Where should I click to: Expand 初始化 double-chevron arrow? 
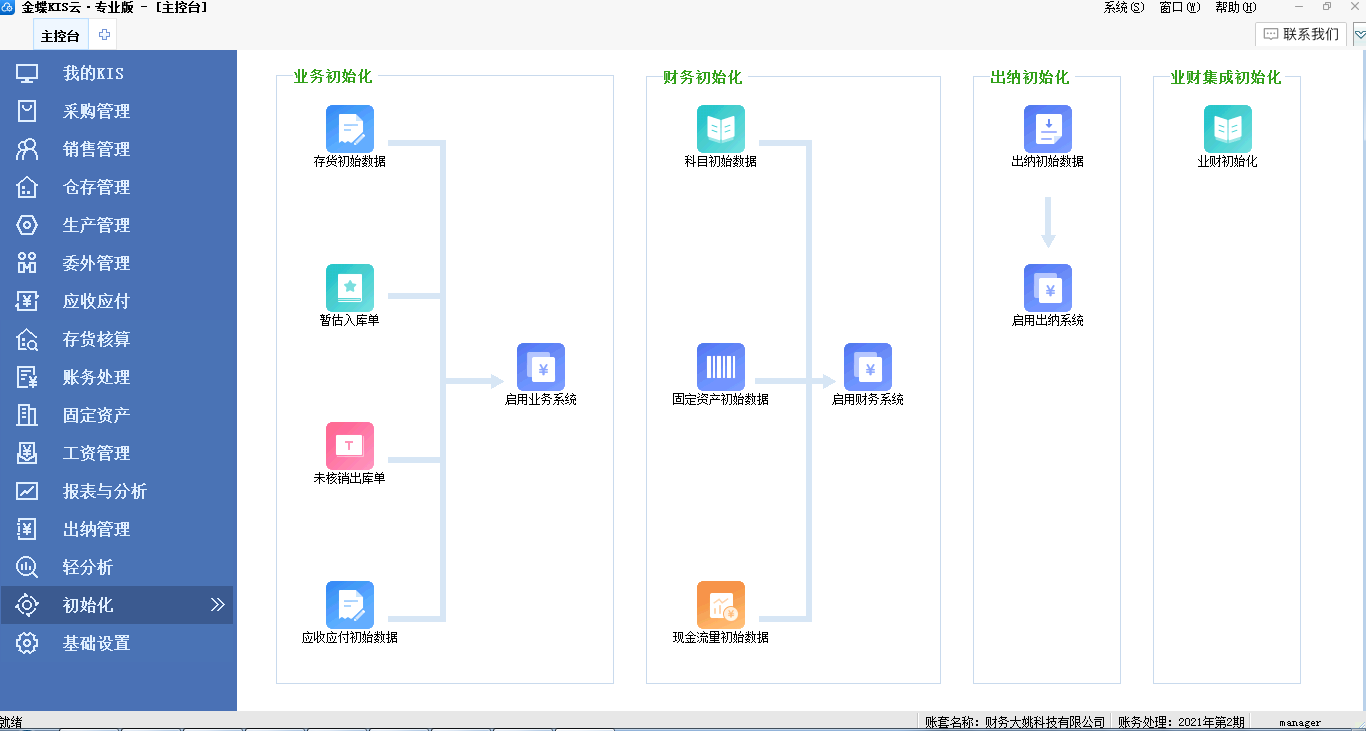coord(218,605)
